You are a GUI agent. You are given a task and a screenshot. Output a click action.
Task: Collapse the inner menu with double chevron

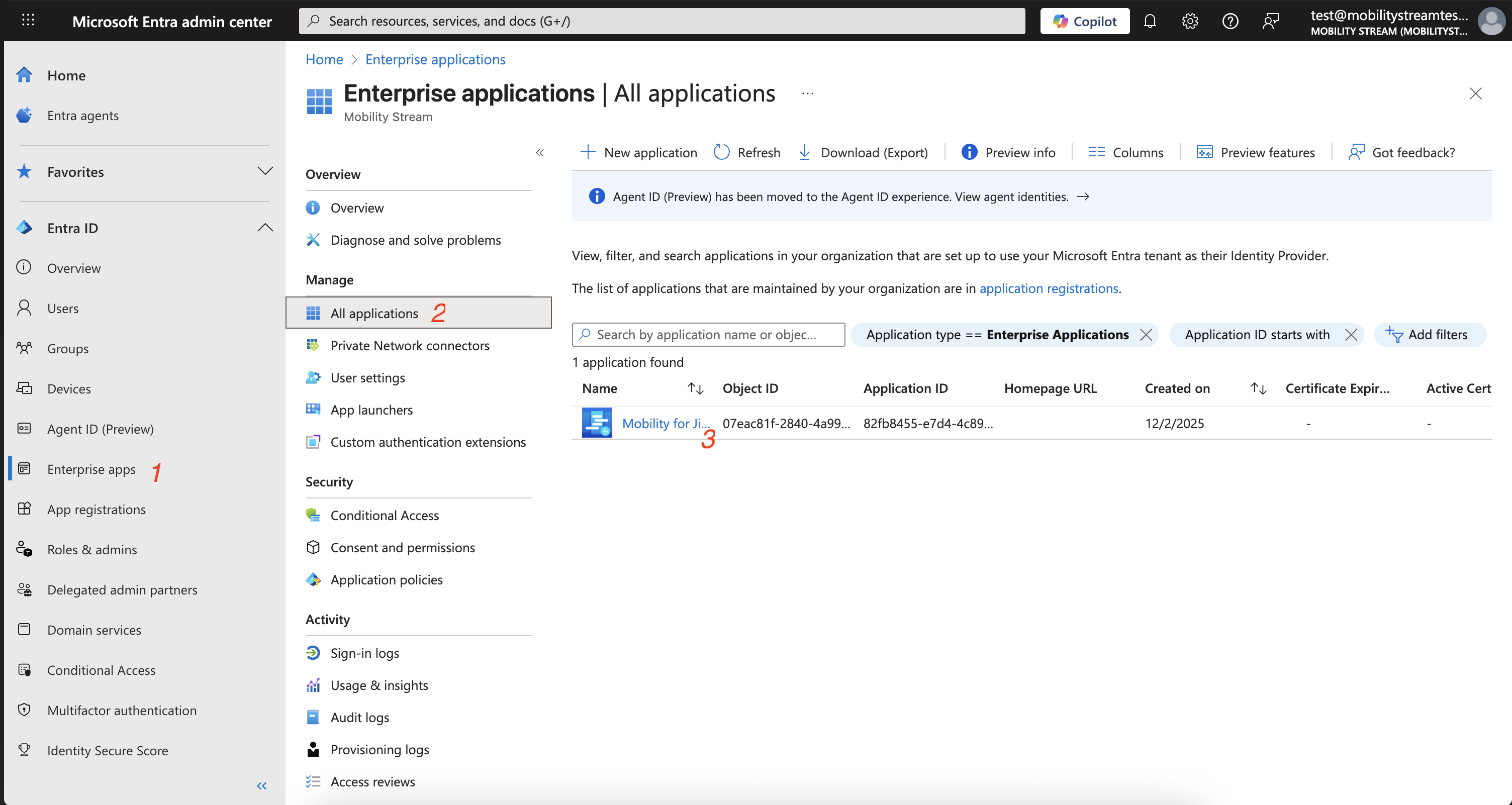click(539, 153)
